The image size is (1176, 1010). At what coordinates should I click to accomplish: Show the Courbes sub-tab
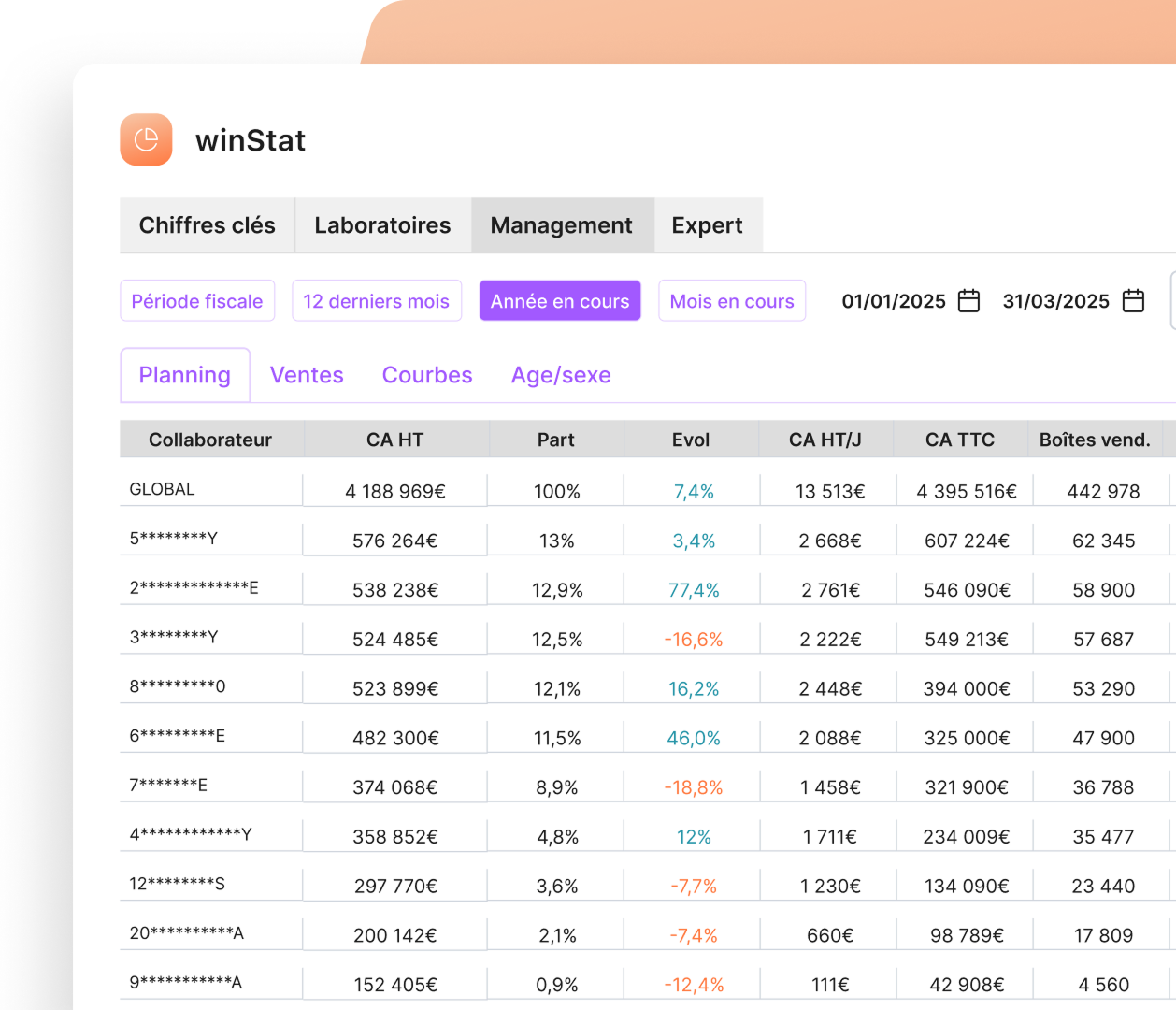click(427, 375)
